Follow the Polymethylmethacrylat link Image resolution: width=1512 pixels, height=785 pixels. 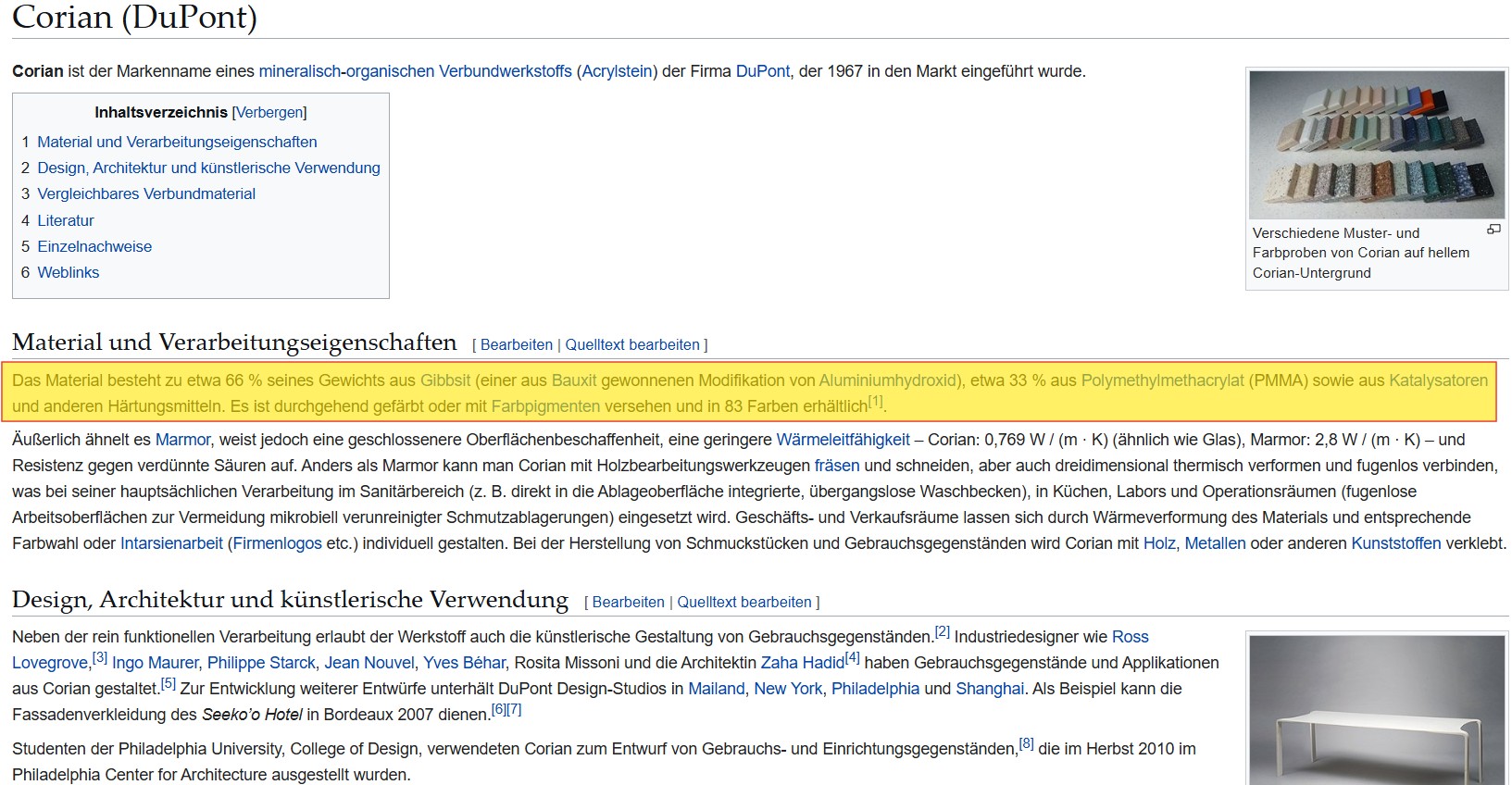1163,380
